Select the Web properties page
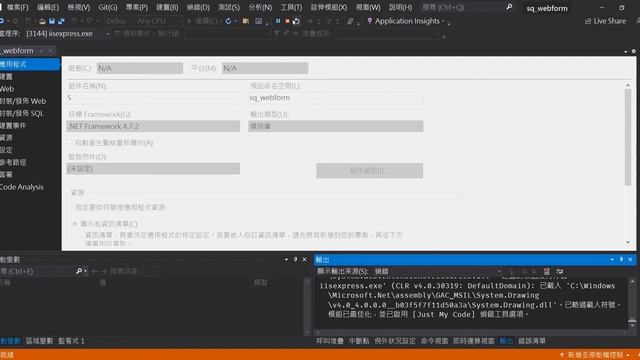The image size is (640, 360). (x=7, y=89)
